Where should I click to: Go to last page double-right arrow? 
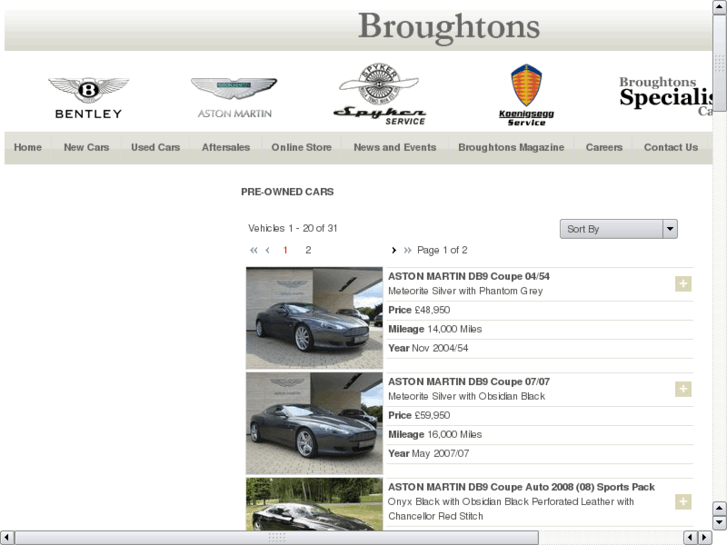(407, 250)
